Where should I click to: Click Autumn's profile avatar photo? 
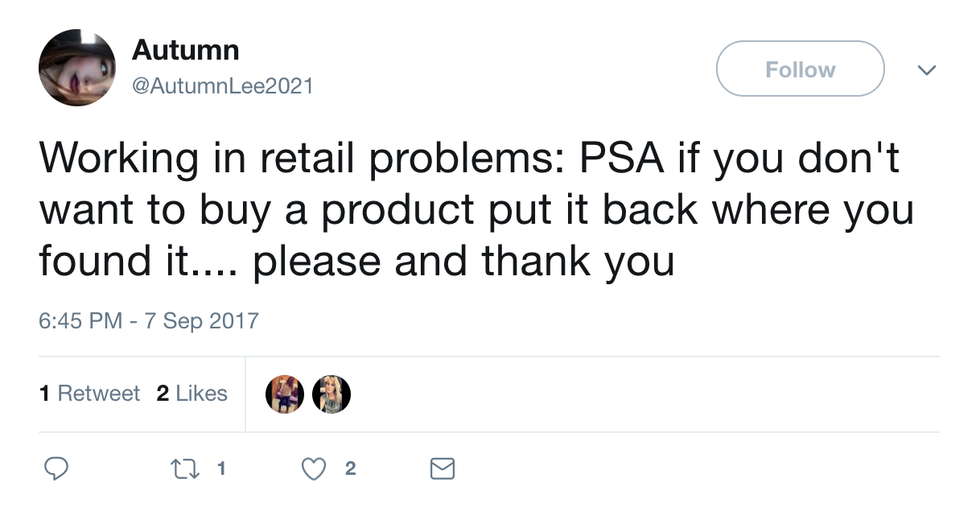77,67
